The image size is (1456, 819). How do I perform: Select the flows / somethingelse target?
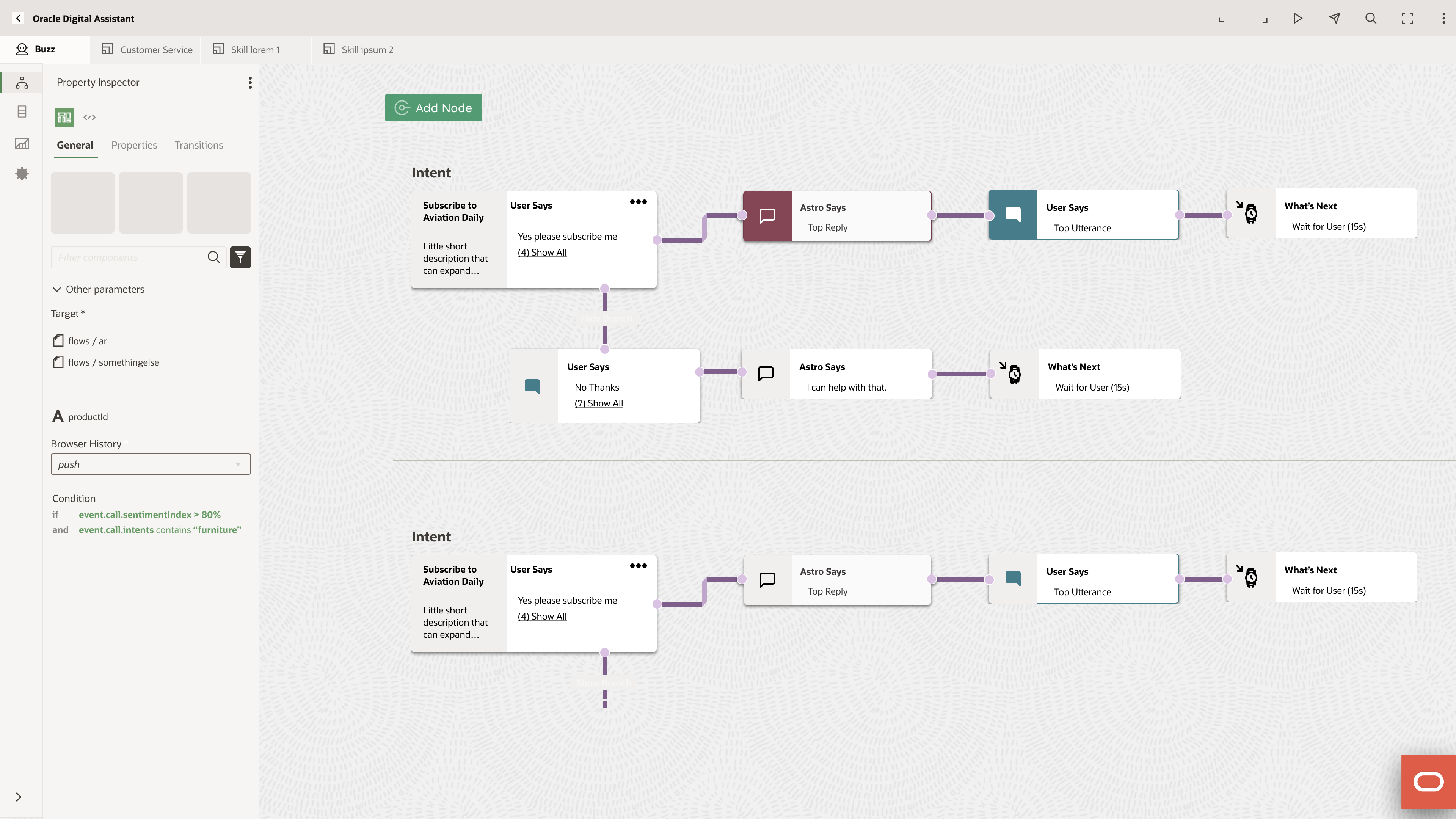point(106,362)
